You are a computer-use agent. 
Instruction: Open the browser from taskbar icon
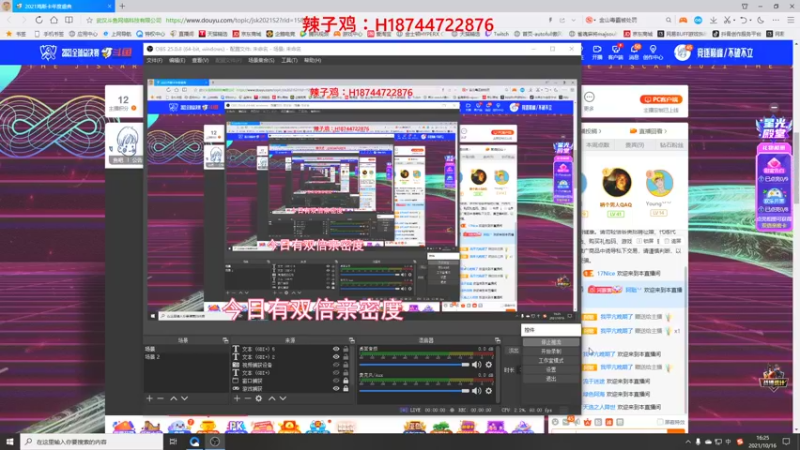(194, 442)
